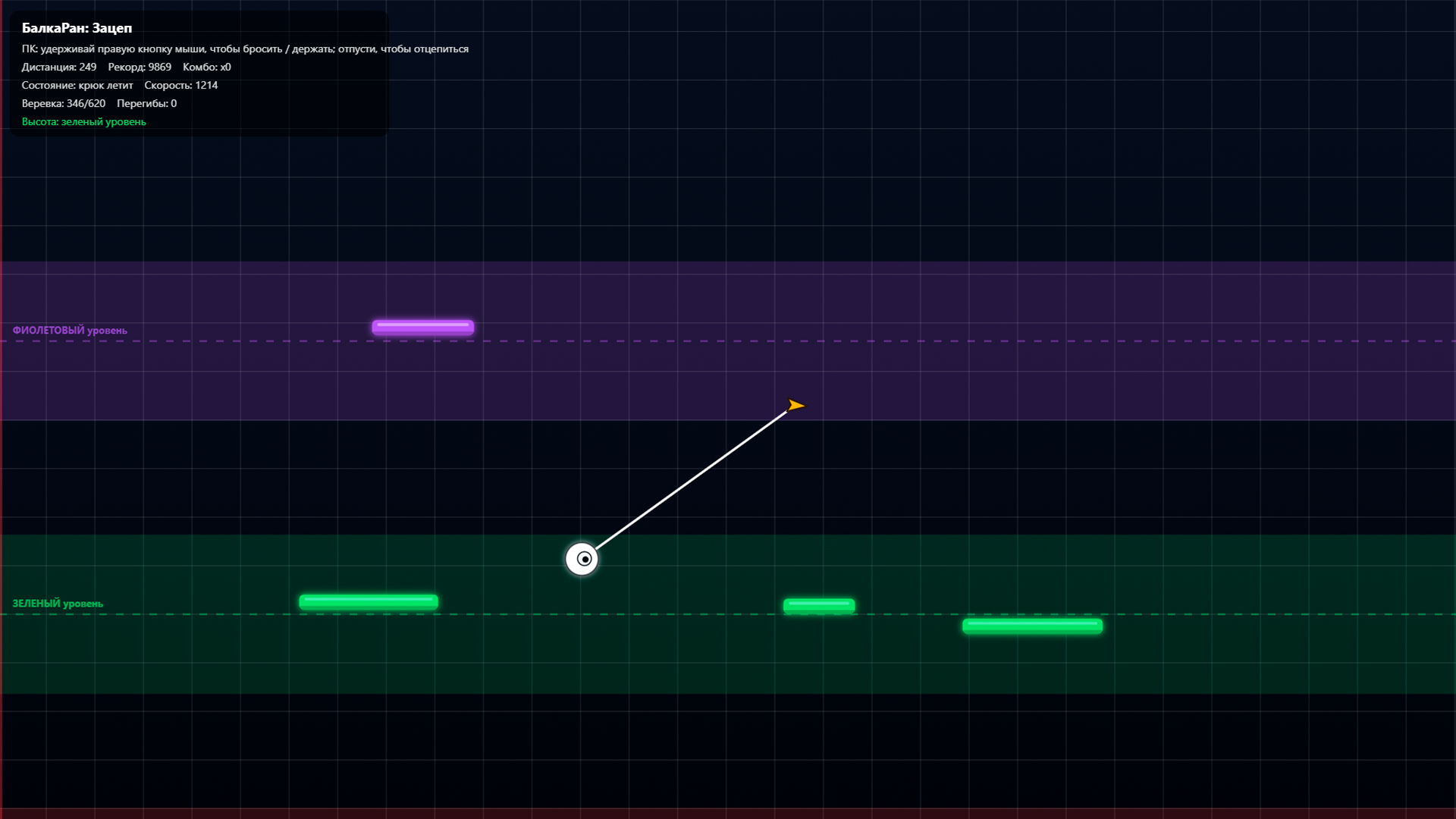
Task: Click the "Рекорд: 9869" value
Action: pyautogui.click(x=140, y=67)
